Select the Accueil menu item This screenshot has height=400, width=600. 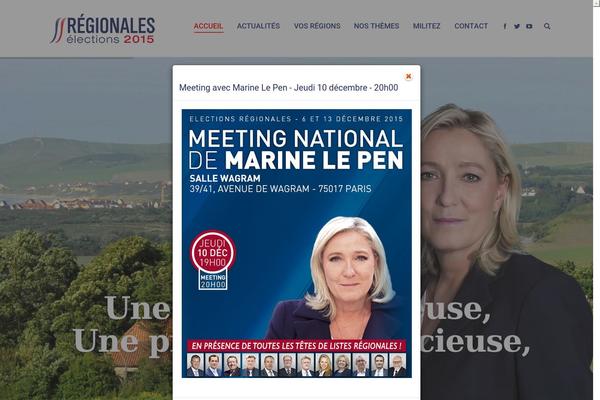coord(208,26)
